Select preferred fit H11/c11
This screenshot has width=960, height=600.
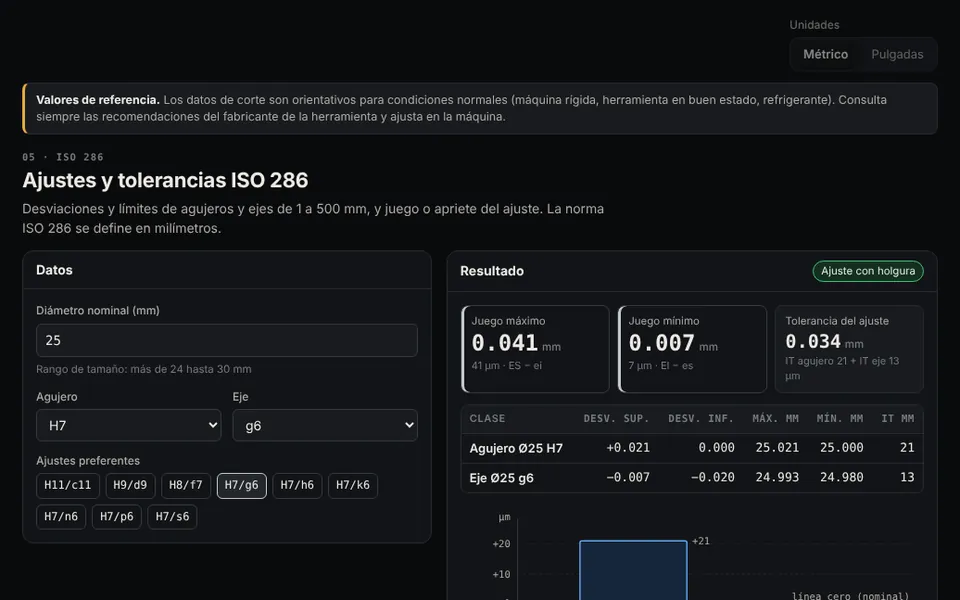click(x=67, y=486)
